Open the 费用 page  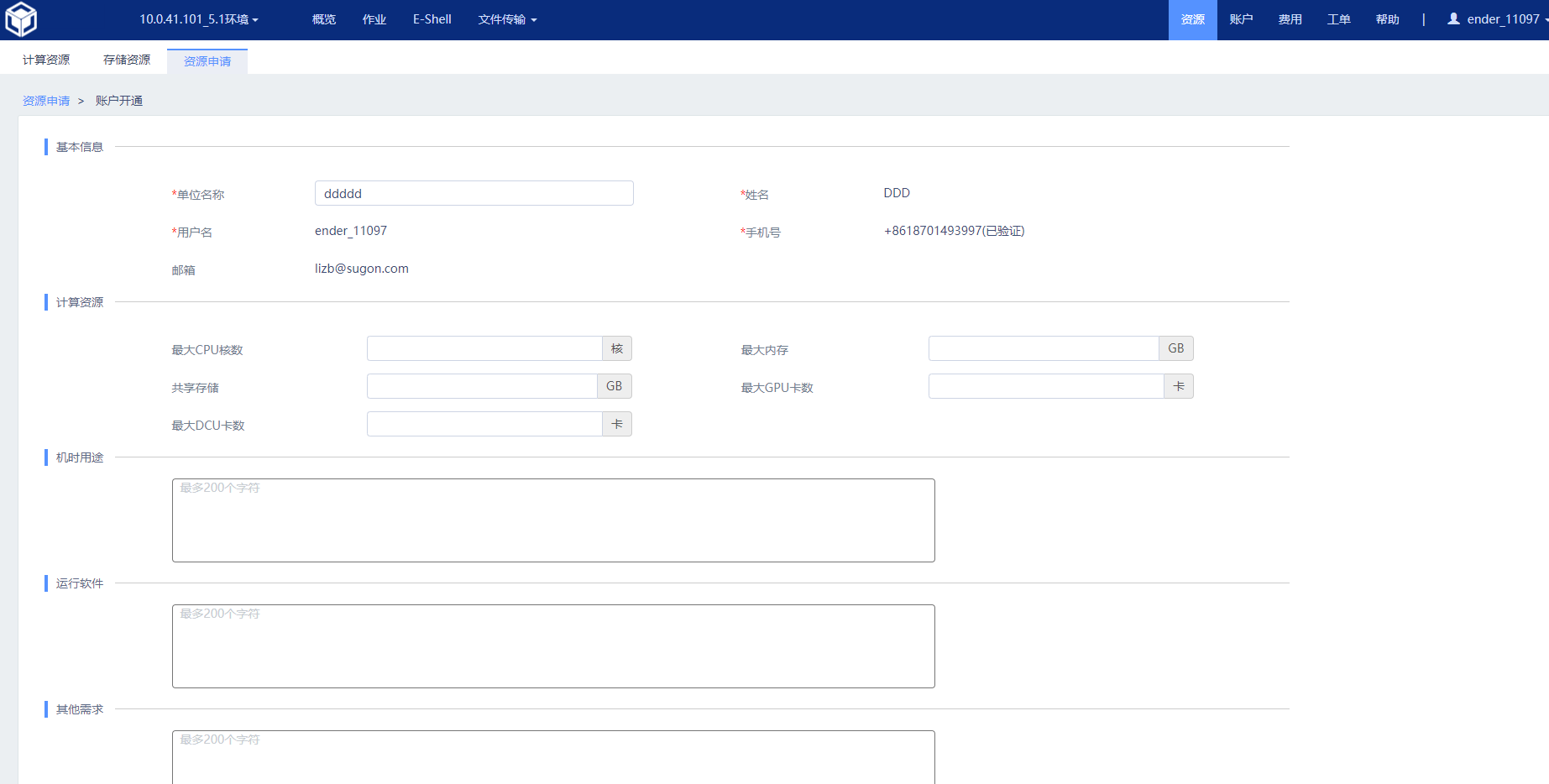click(x=1290, y=19)
